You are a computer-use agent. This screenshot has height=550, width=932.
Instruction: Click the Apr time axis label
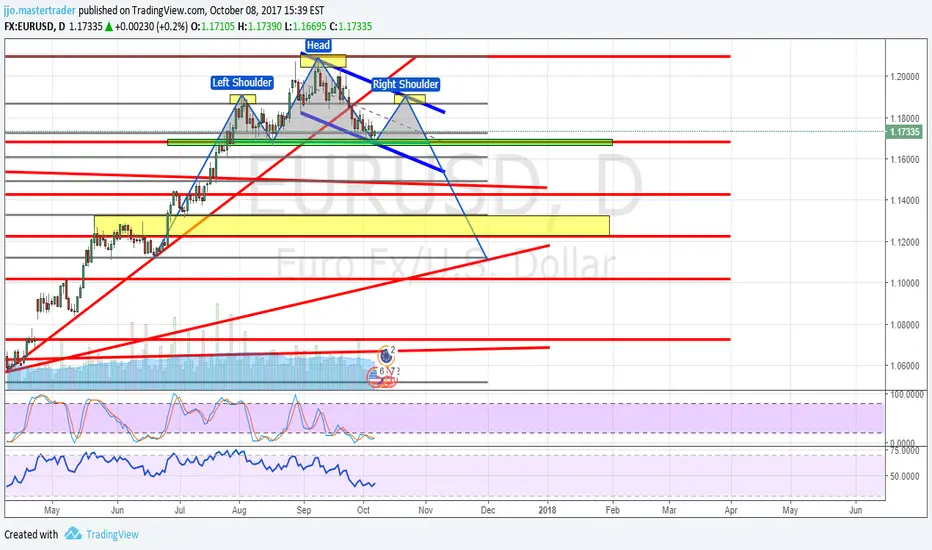click(731, 510)
